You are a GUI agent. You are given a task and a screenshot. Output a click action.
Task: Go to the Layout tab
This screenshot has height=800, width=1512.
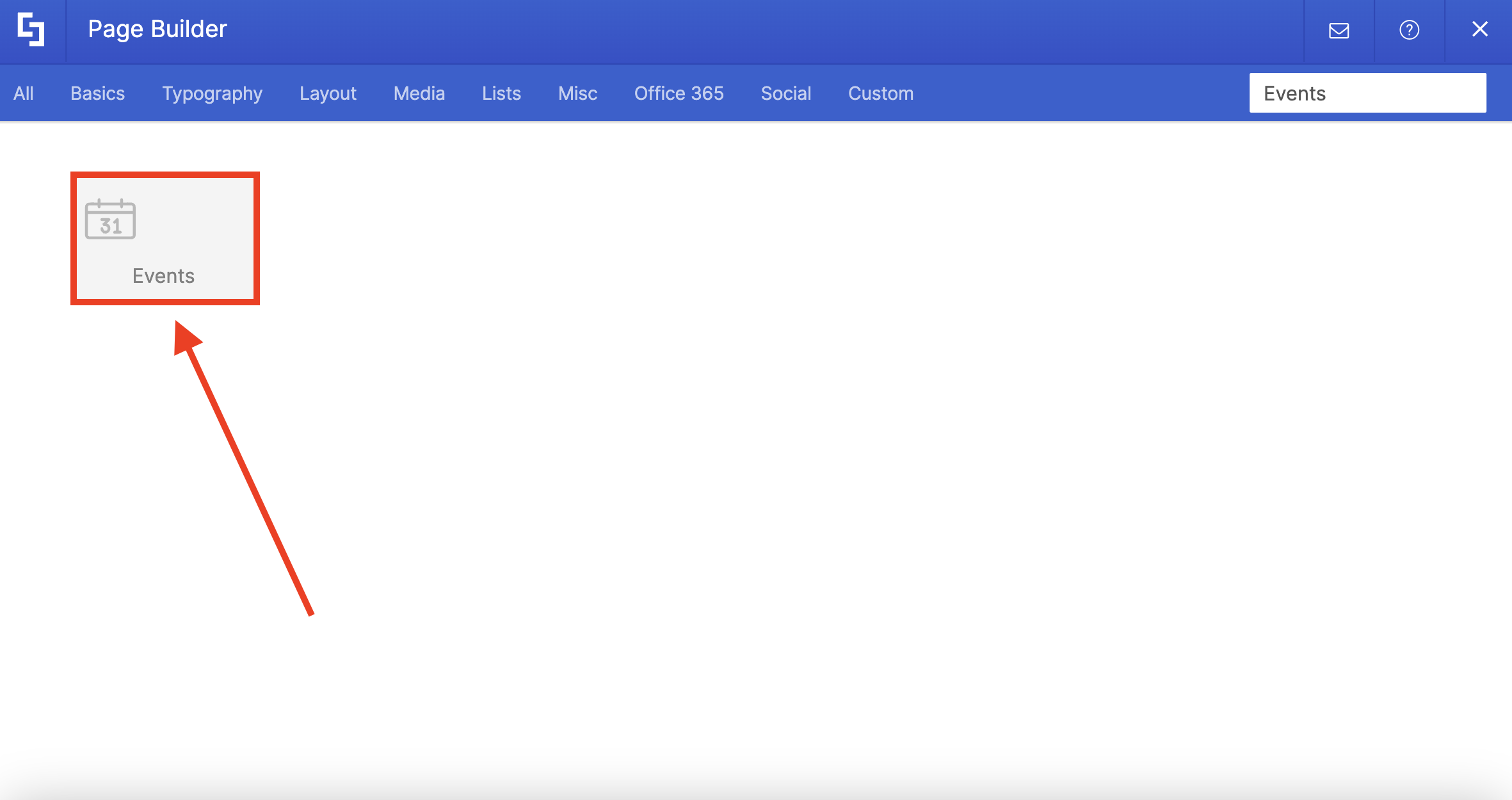click(328, 93)
